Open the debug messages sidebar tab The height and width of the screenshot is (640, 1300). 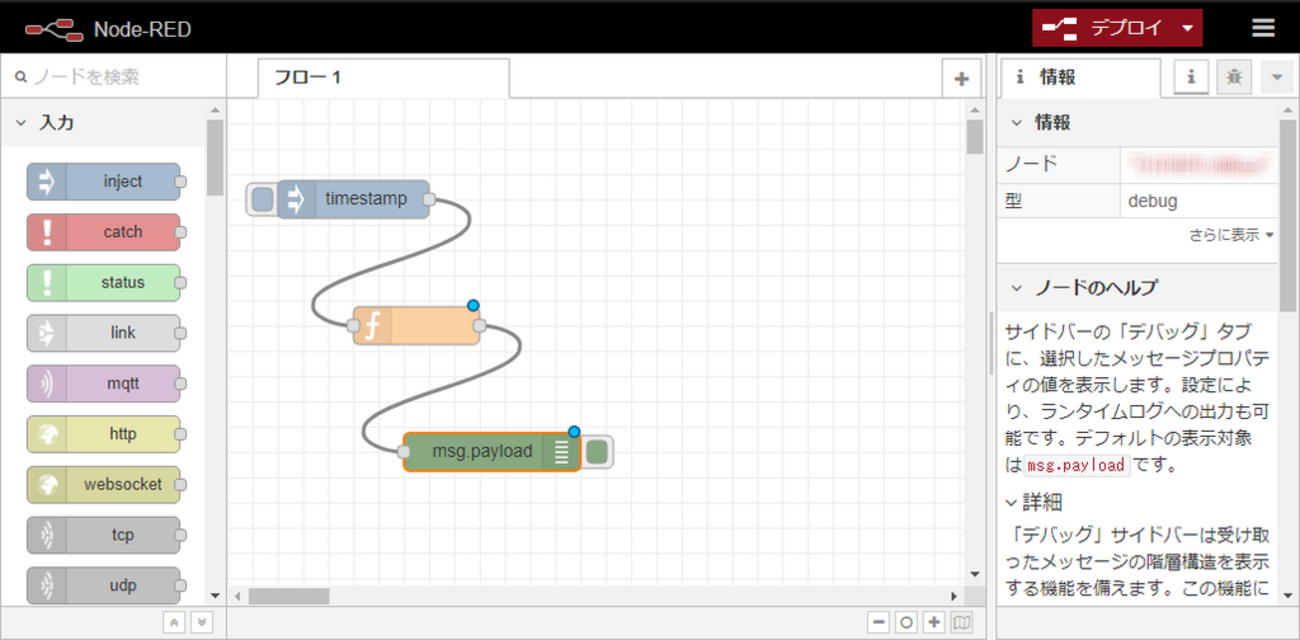click(x=1234, y=77)
